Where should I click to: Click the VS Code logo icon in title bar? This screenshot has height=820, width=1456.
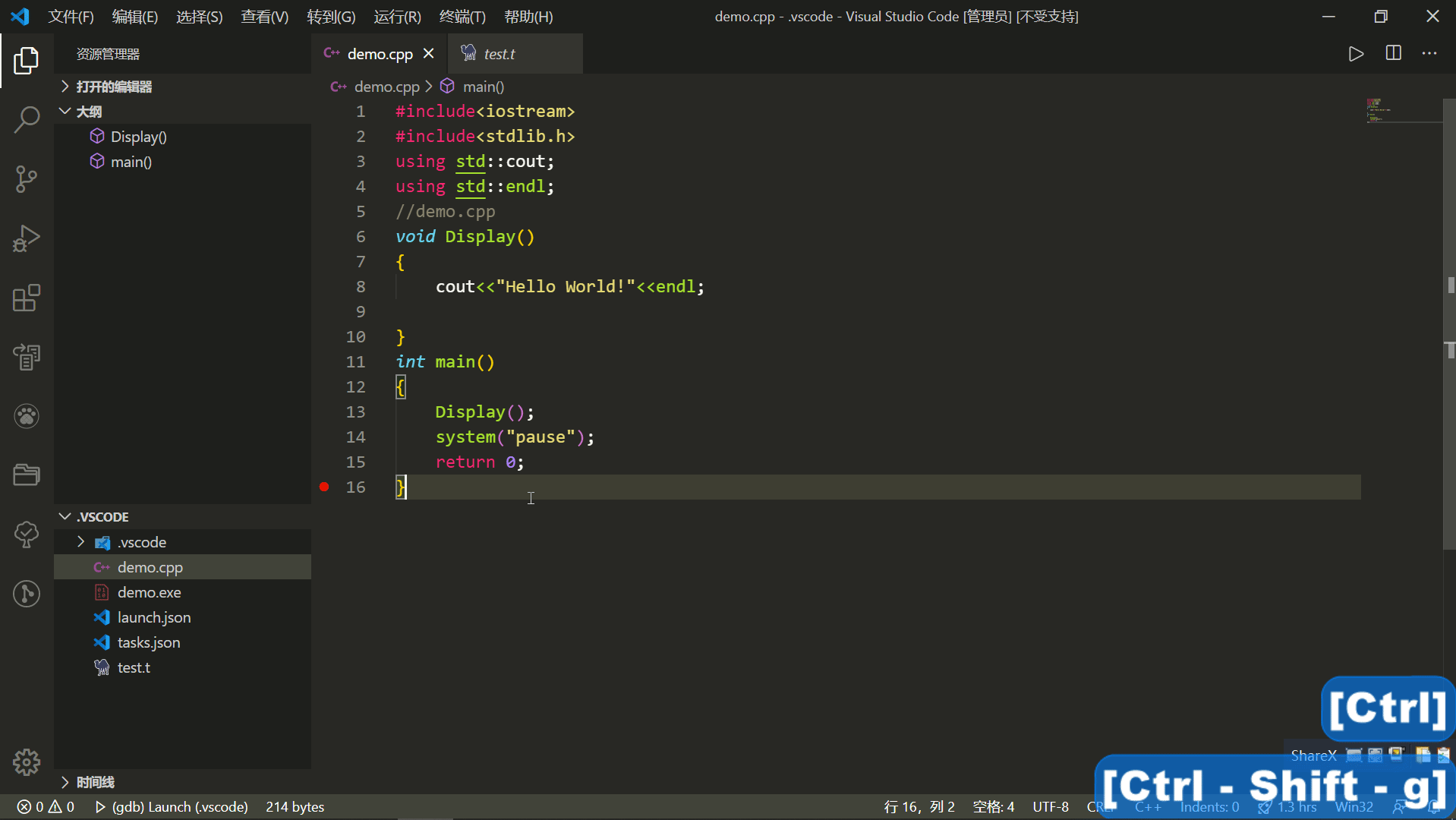click(x=20, y=16)
